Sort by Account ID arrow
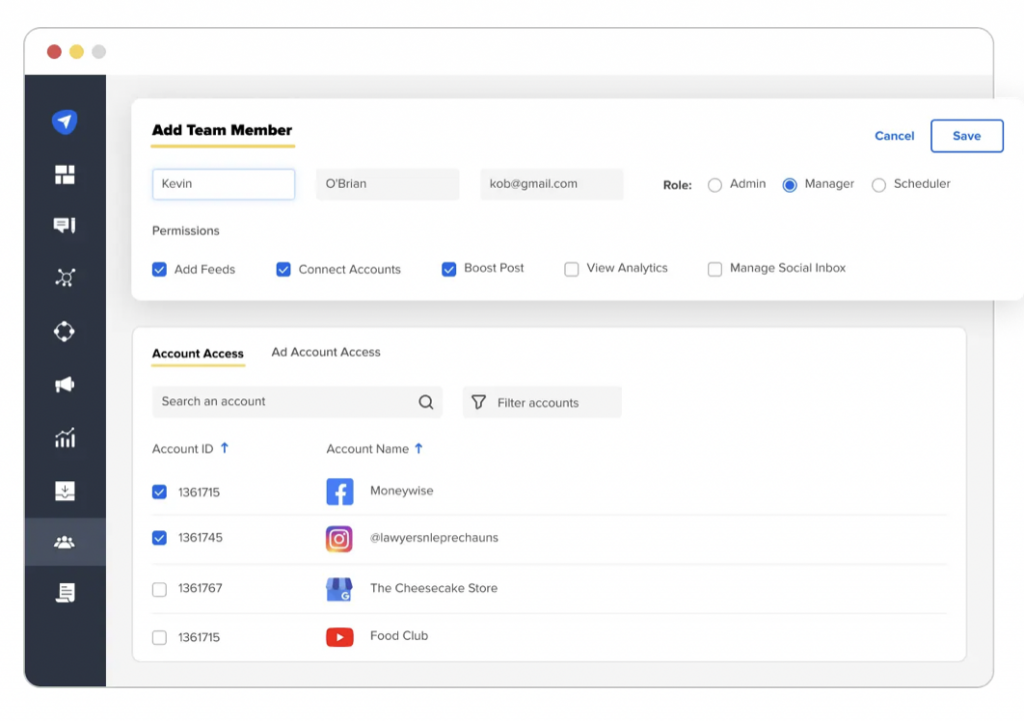 [224, 449]
